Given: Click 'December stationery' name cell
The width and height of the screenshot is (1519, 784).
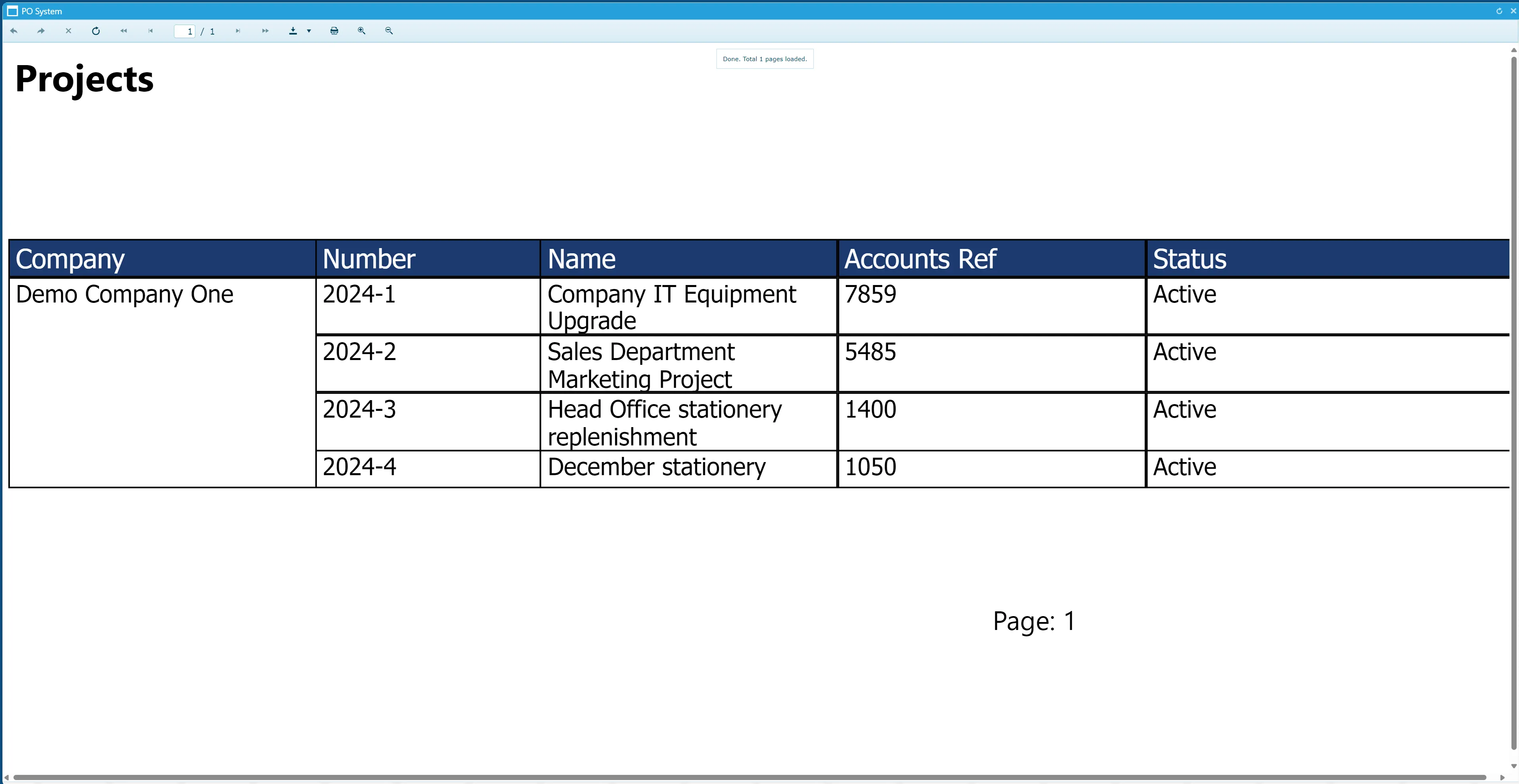Looking at the screenshot, I should click(x=689, y=469).
